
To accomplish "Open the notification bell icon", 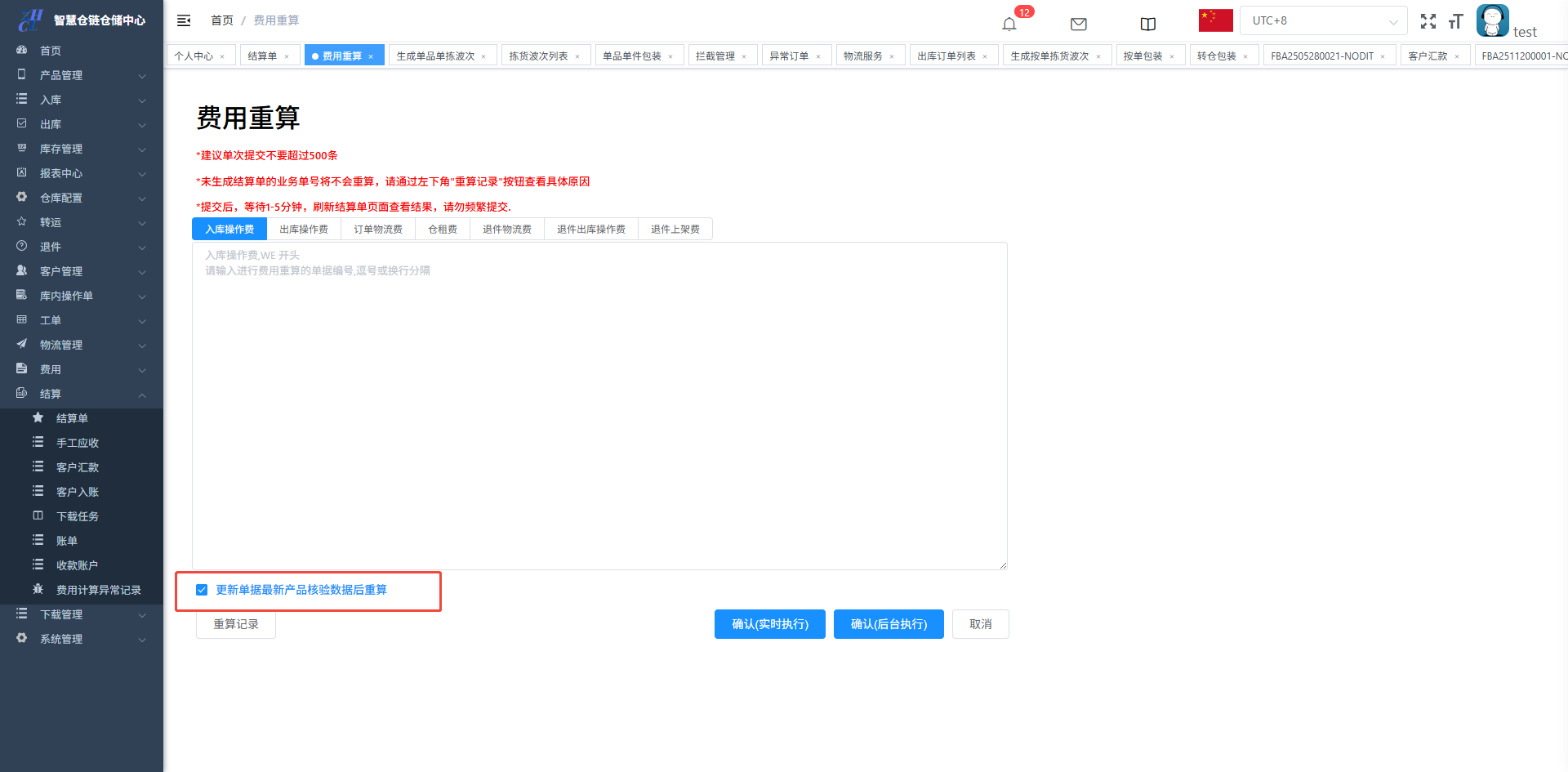I will [x=1009, y=24].
